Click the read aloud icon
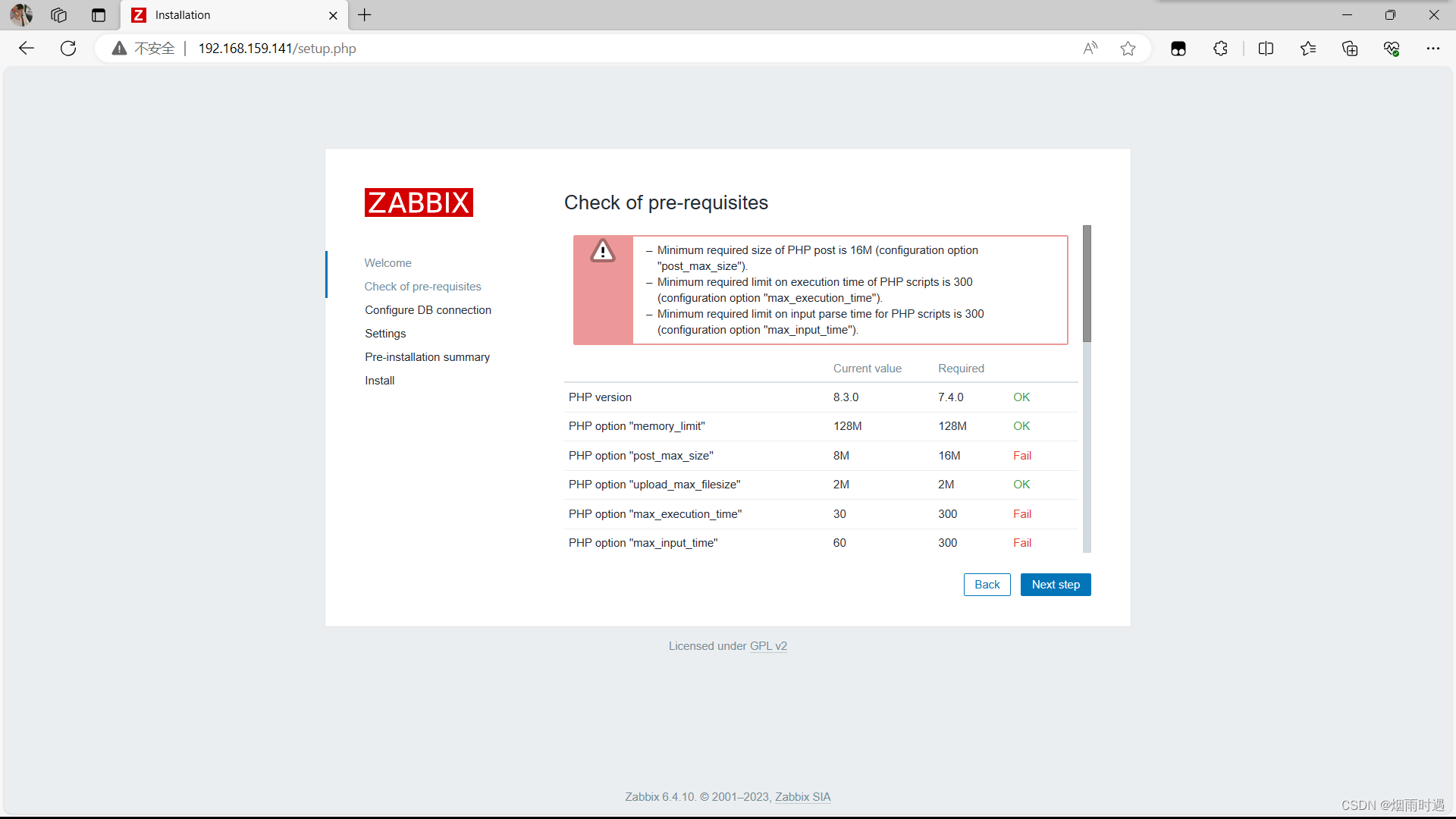 1090,49
